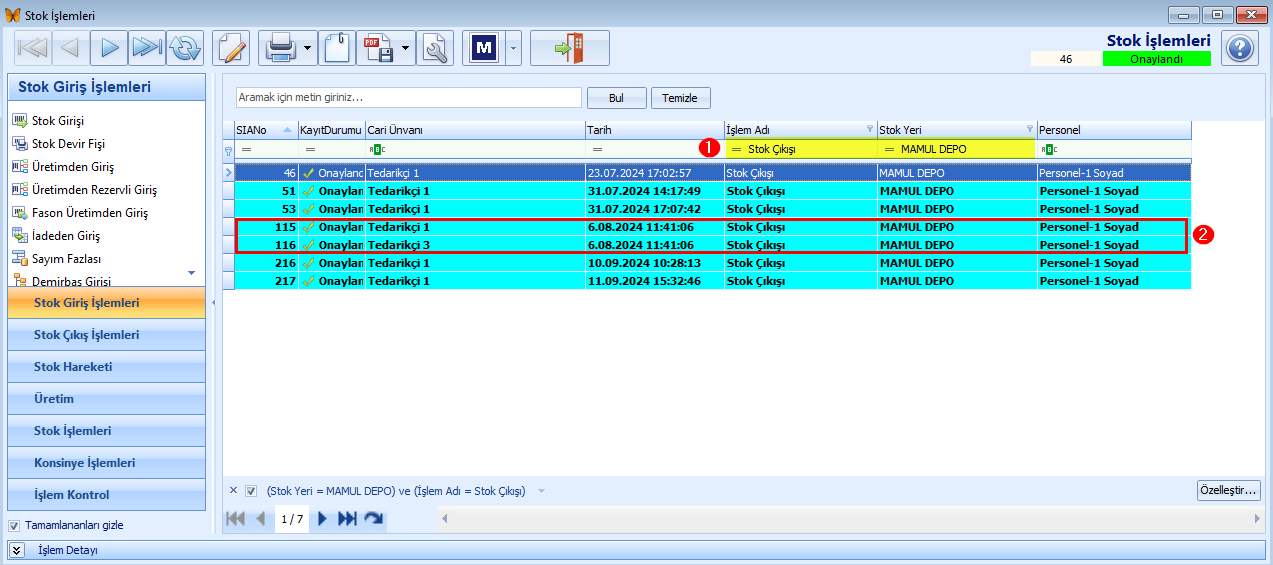The width and height of the screenshot is (1273, 565).
Task: Click the green Onaylandı status indicator
Action: (1156, 59)
